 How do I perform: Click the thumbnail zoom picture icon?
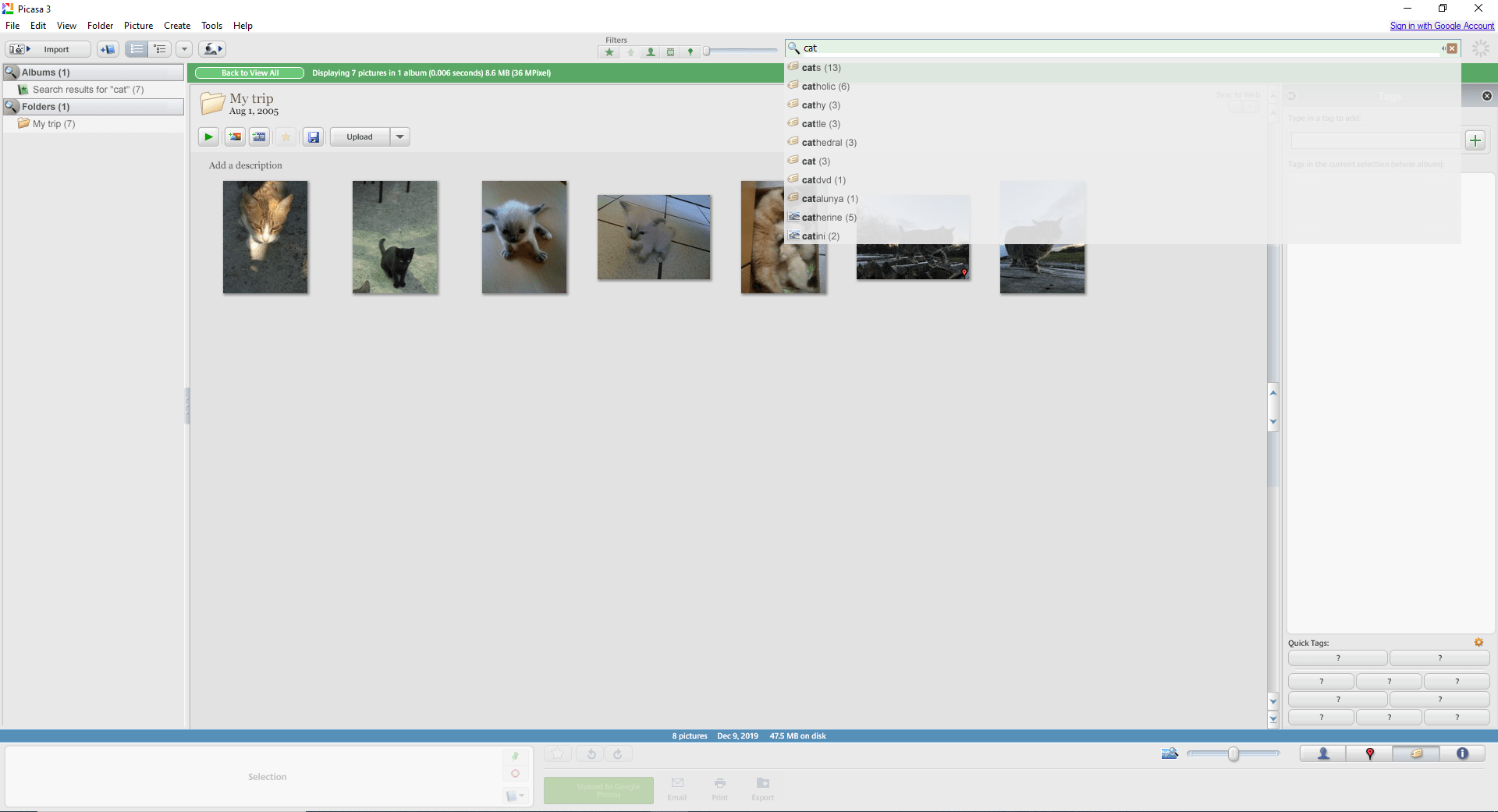click(1170, 753)
